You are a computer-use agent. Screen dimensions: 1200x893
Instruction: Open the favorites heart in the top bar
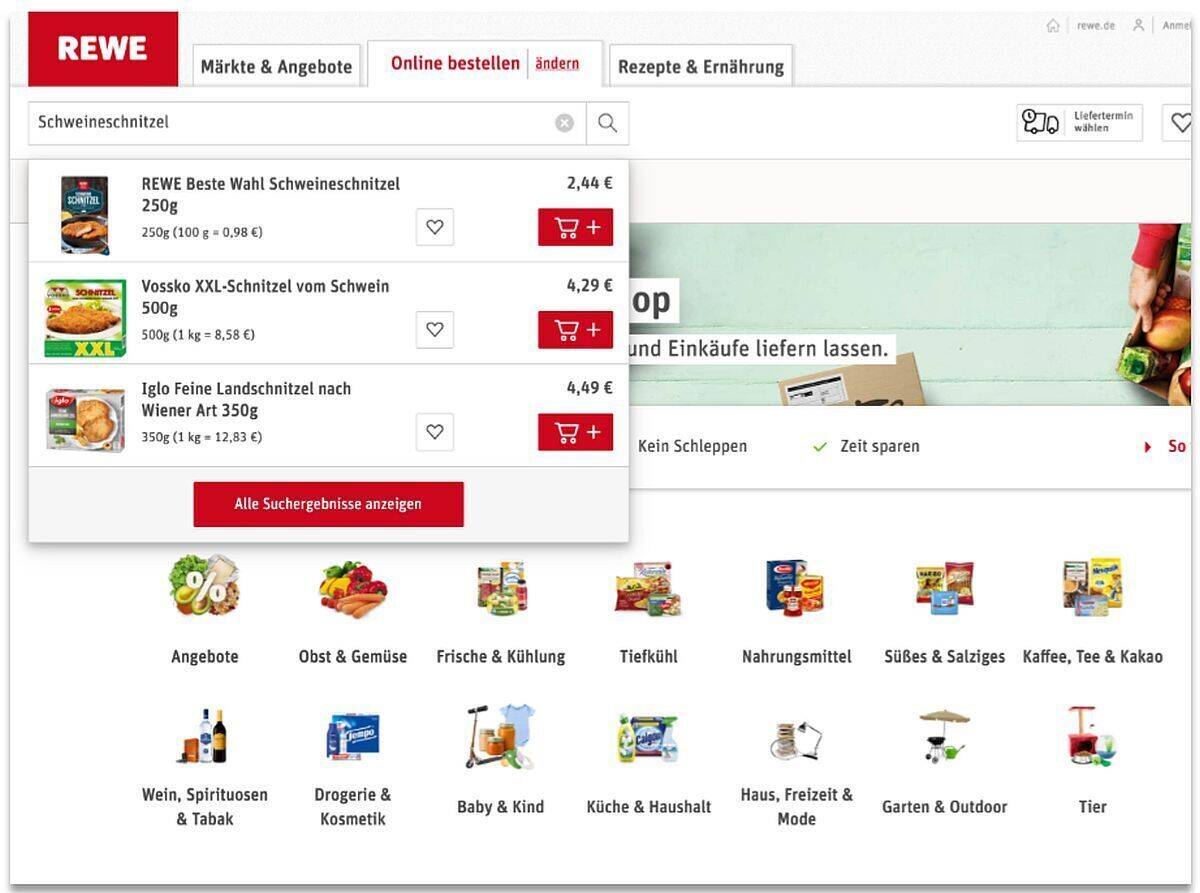click(x=1181, y=123)
